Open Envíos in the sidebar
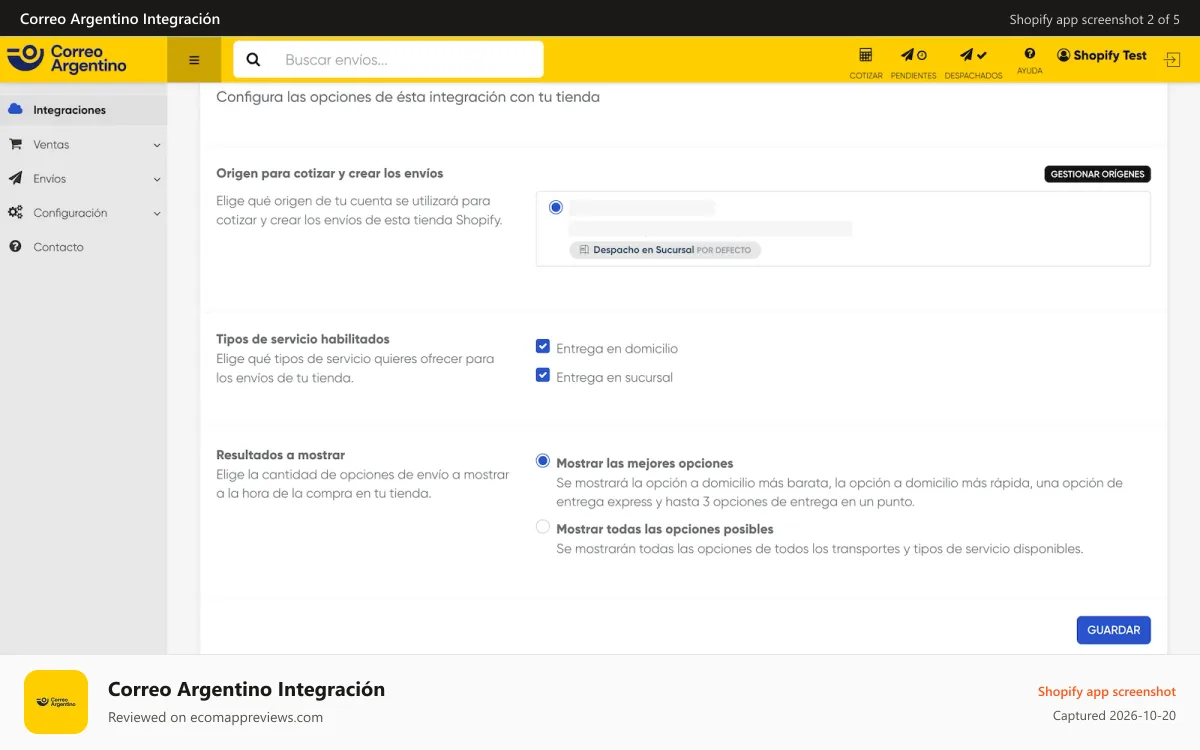This screenshot has height=750, width=1200. tap(84, 178)
